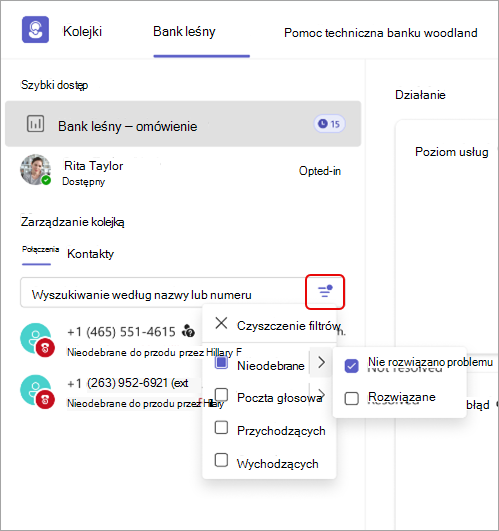Viewport: 499px width, 531px height.
Task: Click the search by name or number field
Action: (x=163, y=293)
